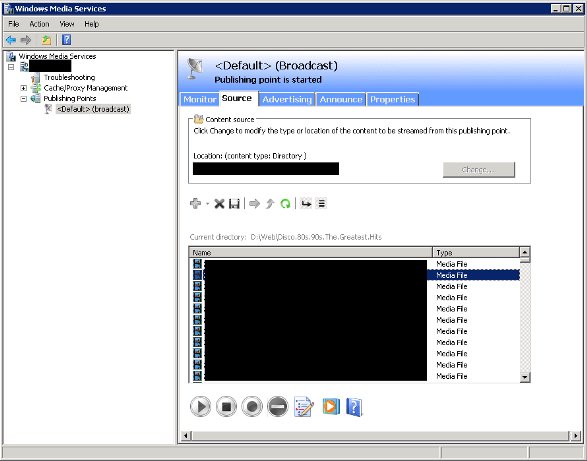Viewport: 587px width, 461px height.
Task: Click the Deny new connections button
Action: pyautogui.click(x=278, y=407)
